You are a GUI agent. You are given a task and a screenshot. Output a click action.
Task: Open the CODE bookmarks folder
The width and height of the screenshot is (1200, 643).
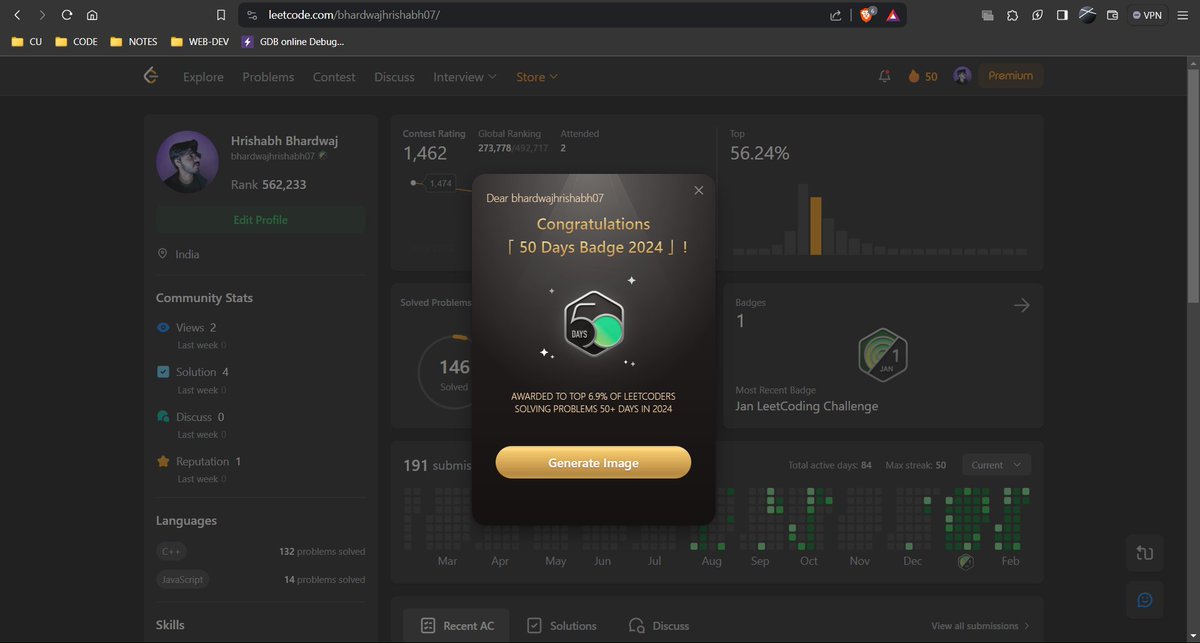click(x=77, y=42)
